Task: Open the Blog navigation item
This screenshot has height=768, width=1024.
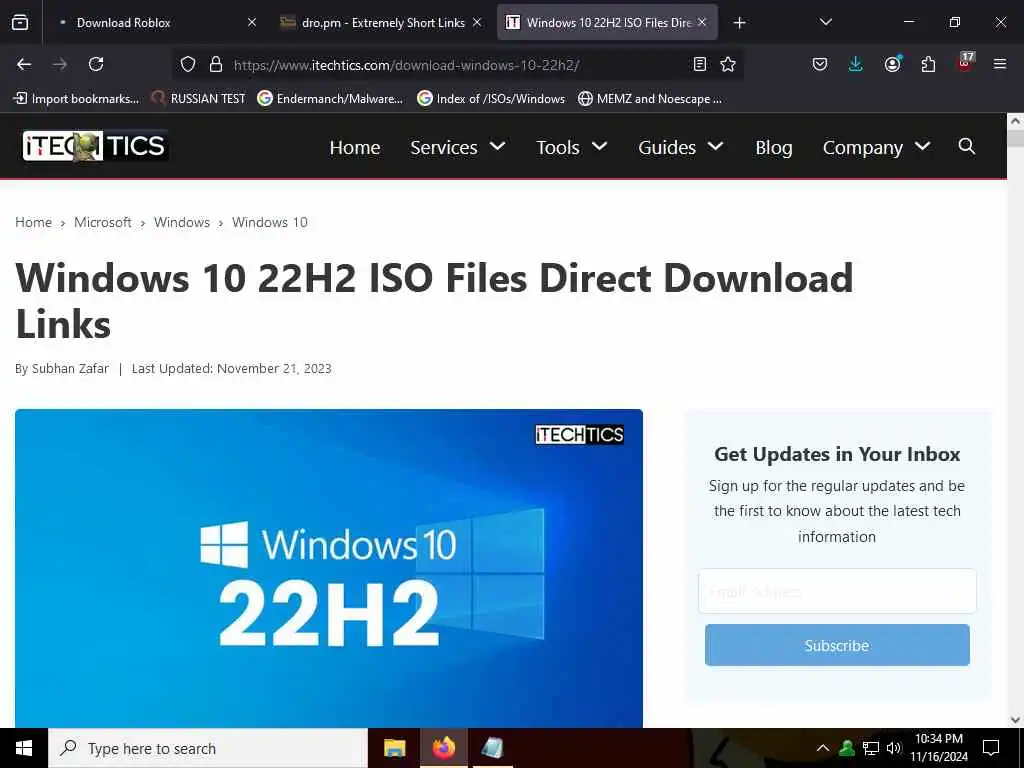Action: point(773,147)
